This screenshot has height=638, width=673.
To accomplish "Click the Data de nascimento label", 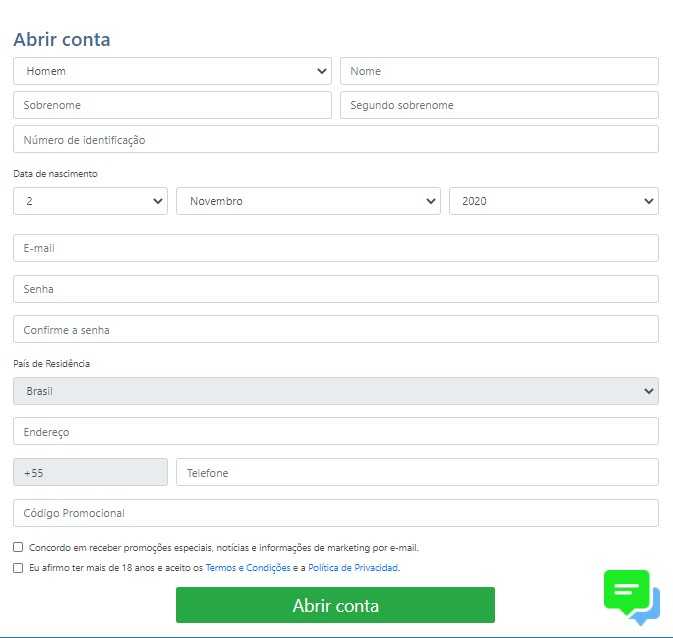I will [55, 174].
